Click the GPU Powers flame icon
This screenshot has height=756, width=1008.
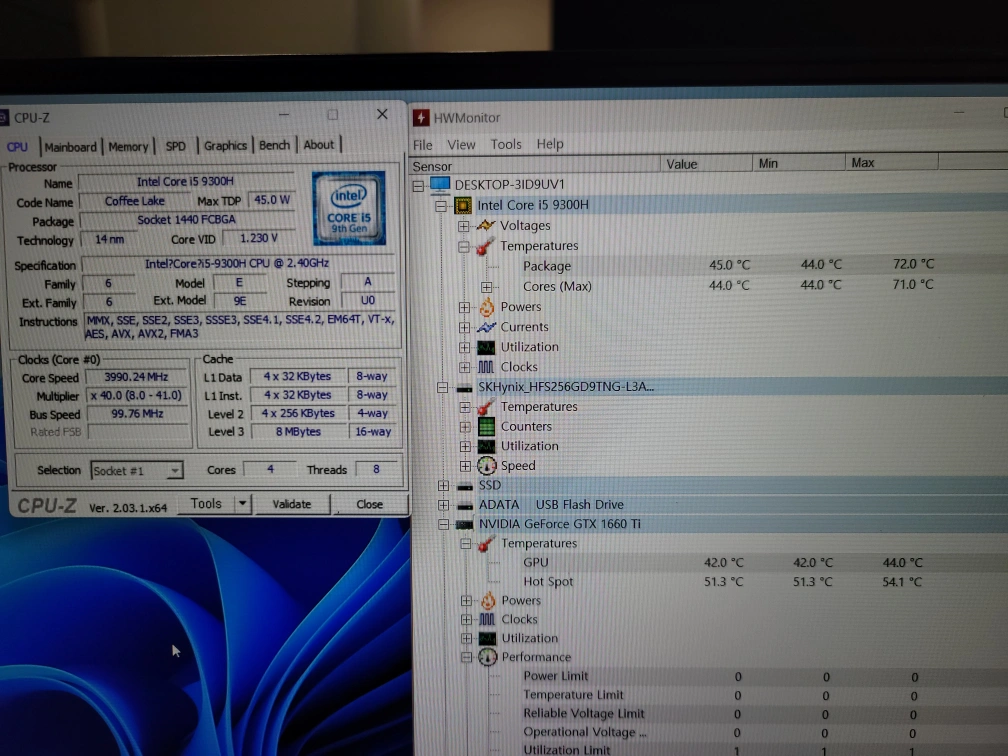tap(489, 600)
